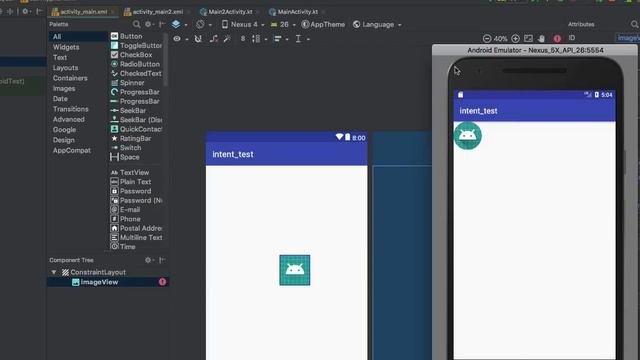Viewport: 640px width, 360px height.
Task: Switch to the MainActivity.kt tab
Action: [x=298, y=12]
